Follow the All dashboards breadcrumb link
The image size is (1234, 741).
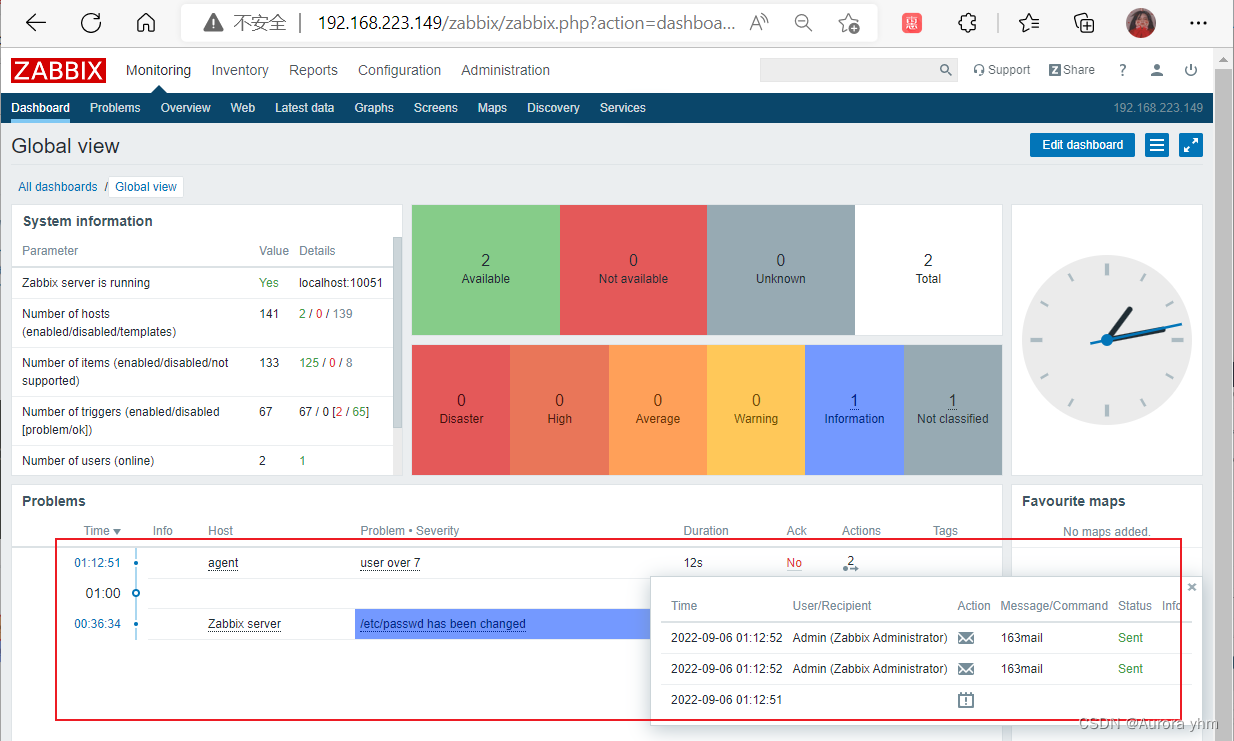point(58,187)
